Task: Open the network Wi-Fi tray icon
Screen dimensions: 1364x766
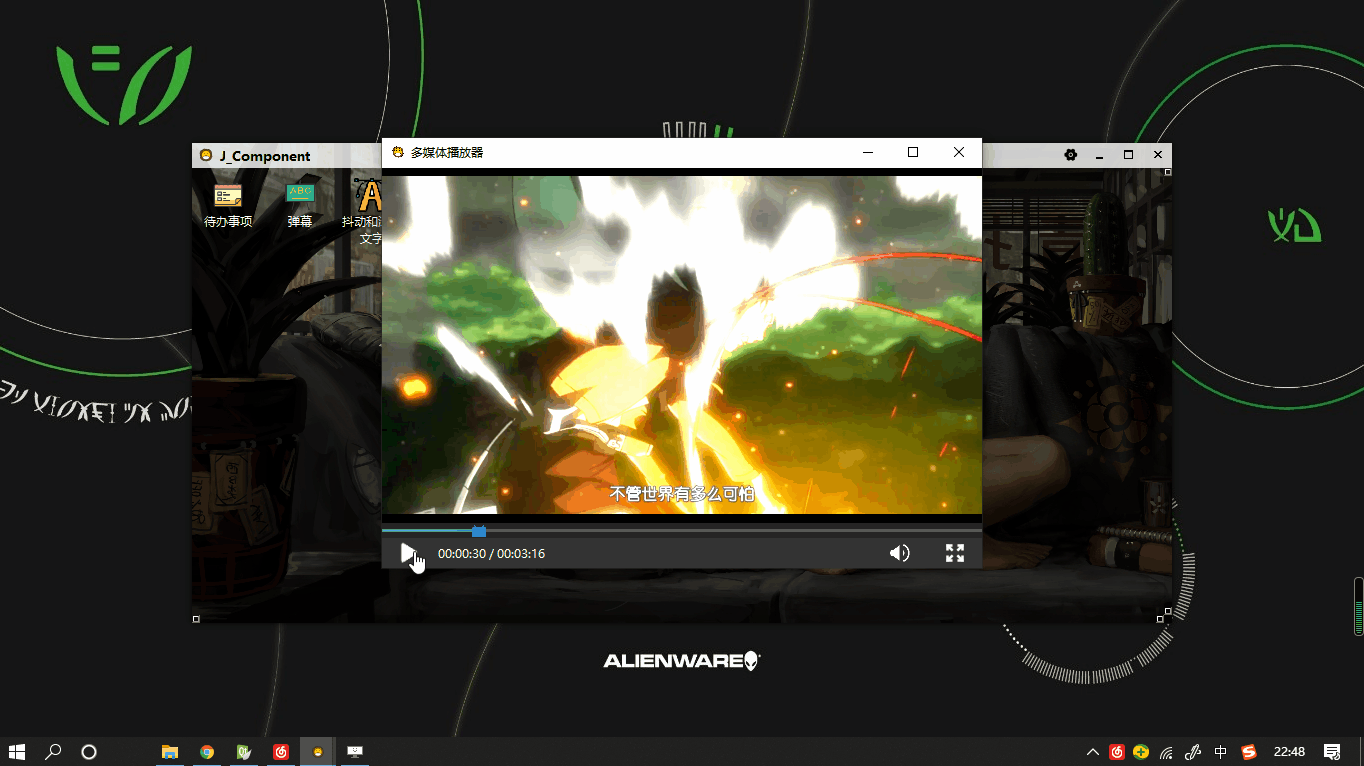Action: point(1167,752)
